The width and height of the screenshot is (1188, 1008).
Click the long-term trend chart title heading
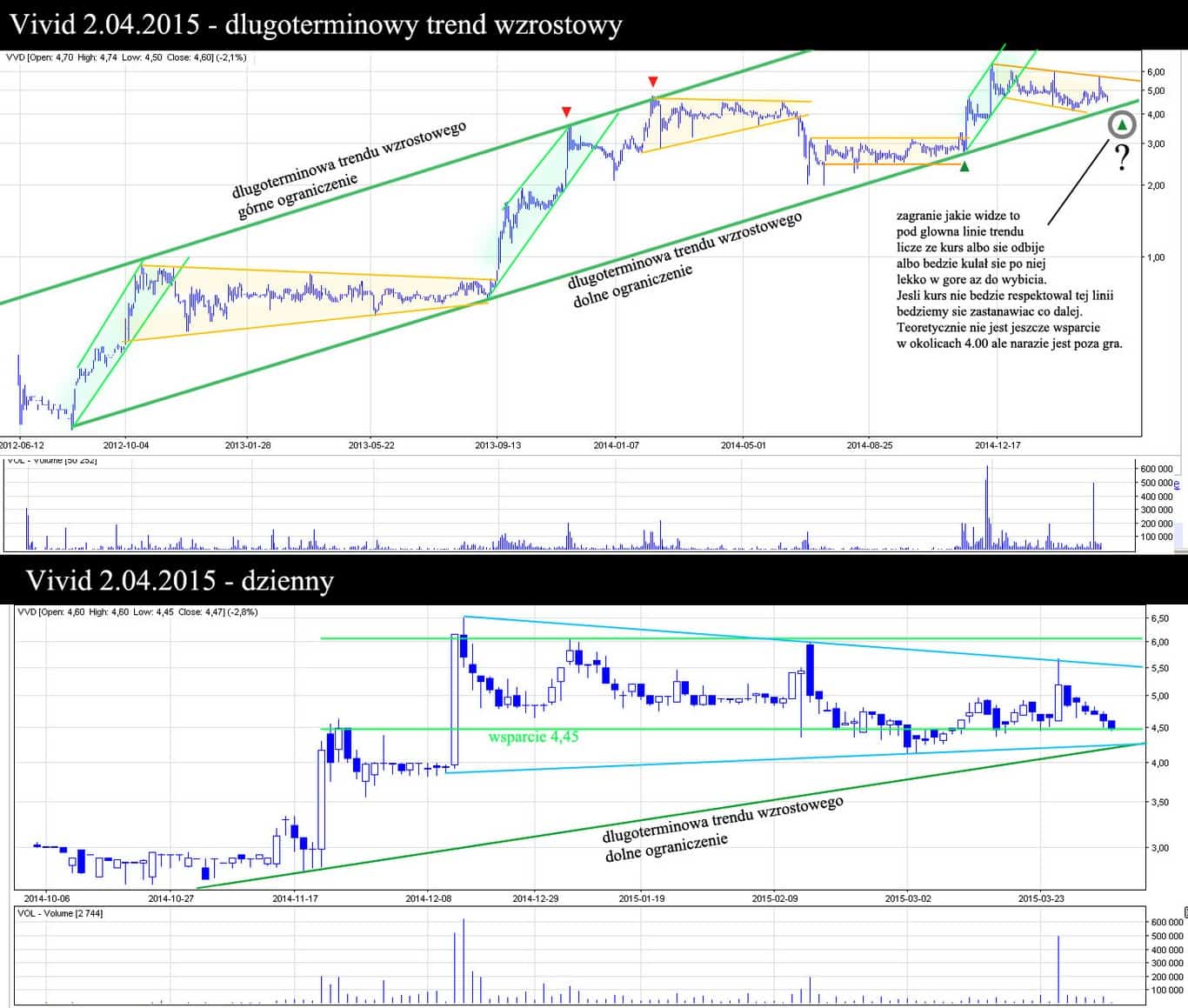coord(315,24)
